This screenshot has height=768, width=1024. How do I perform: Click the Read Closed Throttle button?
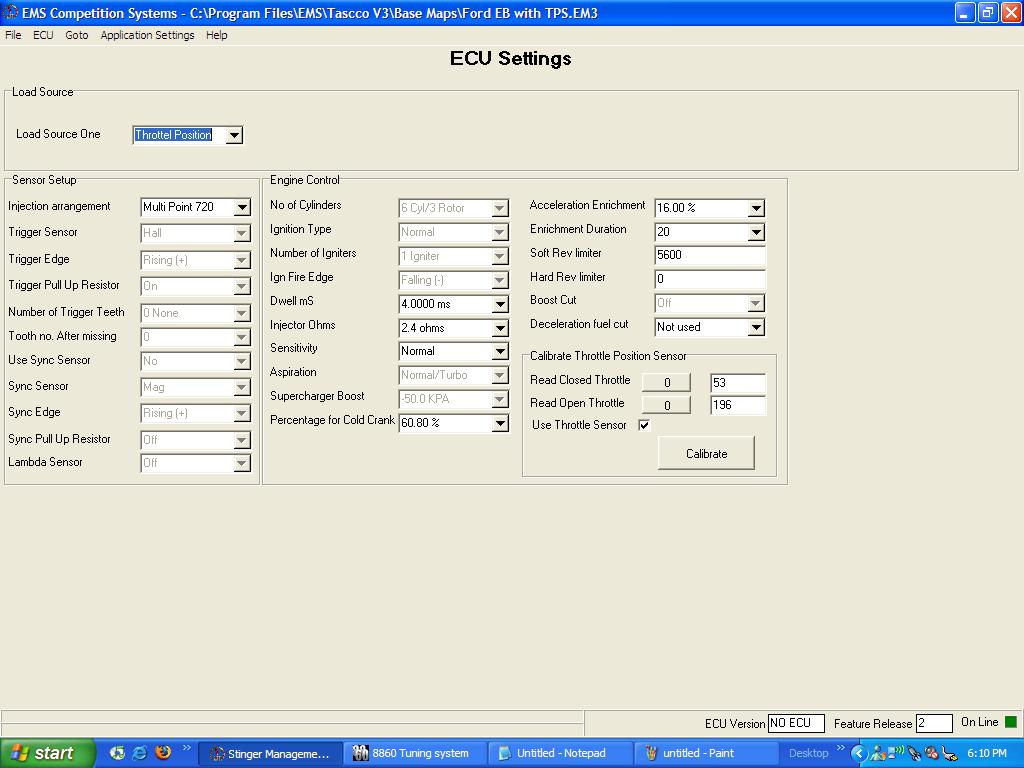[x=666, y=382]
